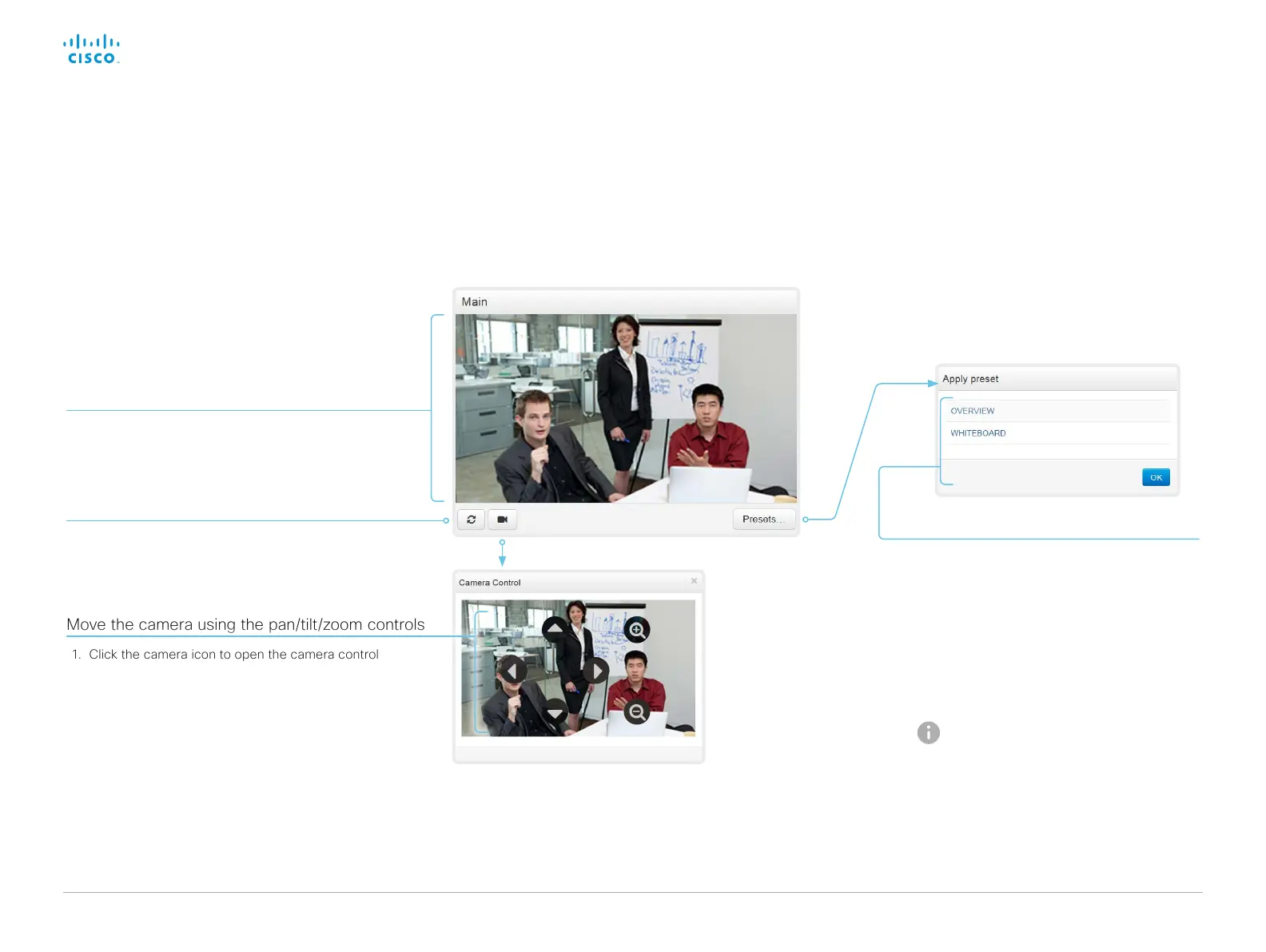Pan camera right with the right arrow

point(596,671)
